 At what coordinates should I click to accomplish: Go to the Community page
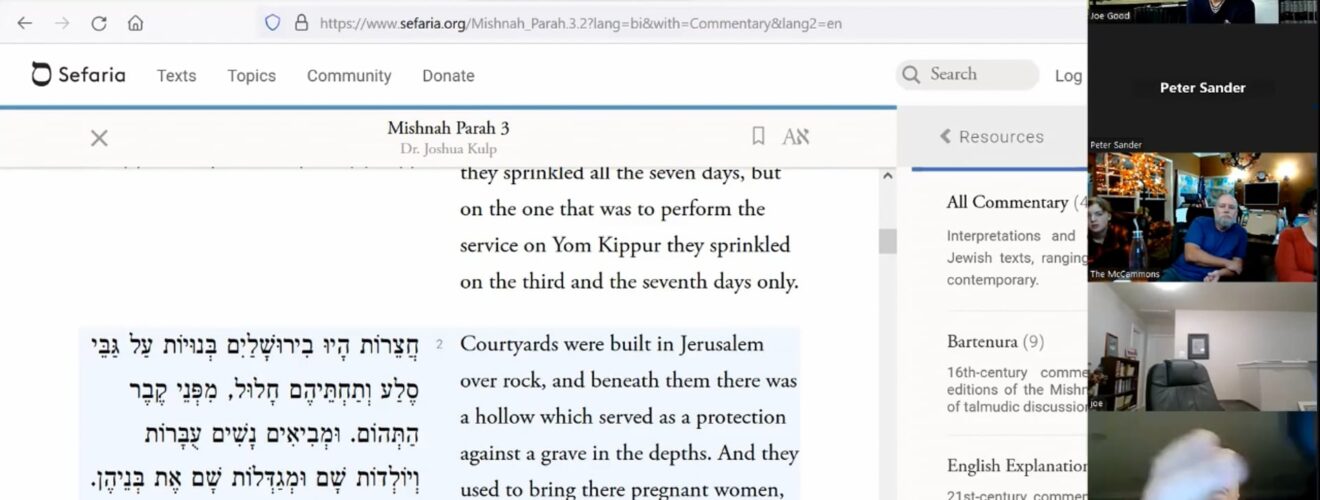point(348,76)
